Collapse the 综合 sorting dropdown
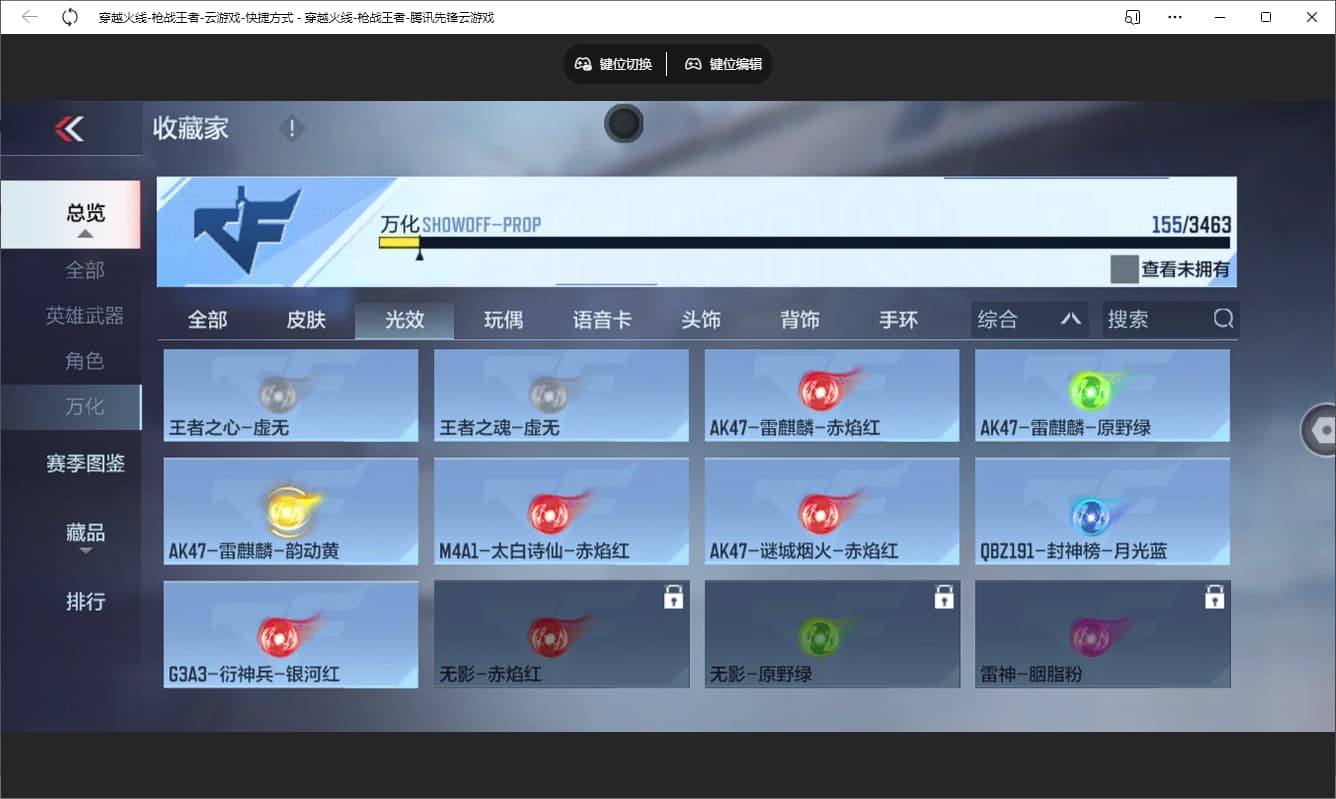This screenshot has width=1336, height=799. pyautogui.click(x=1071, y=318)
